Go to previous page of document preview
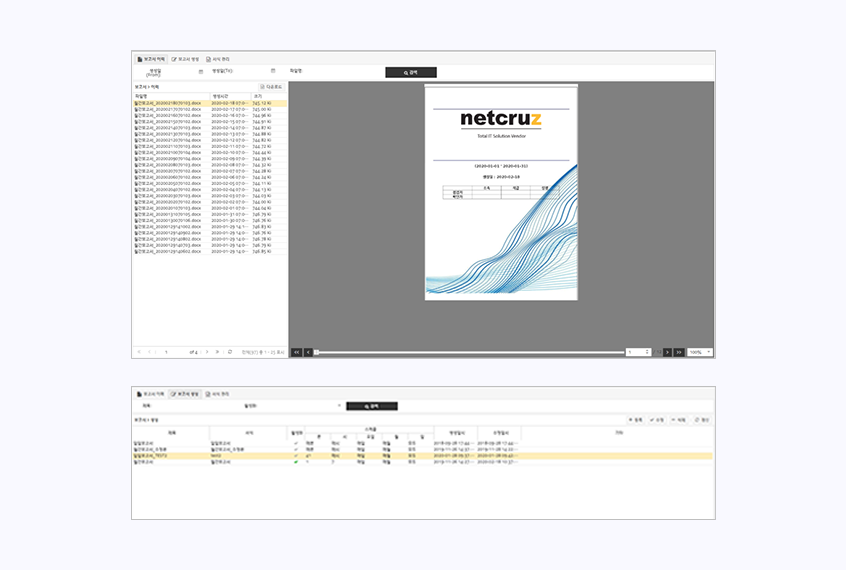Viewport: 846px width, 570px height. [x=308, y=352]
